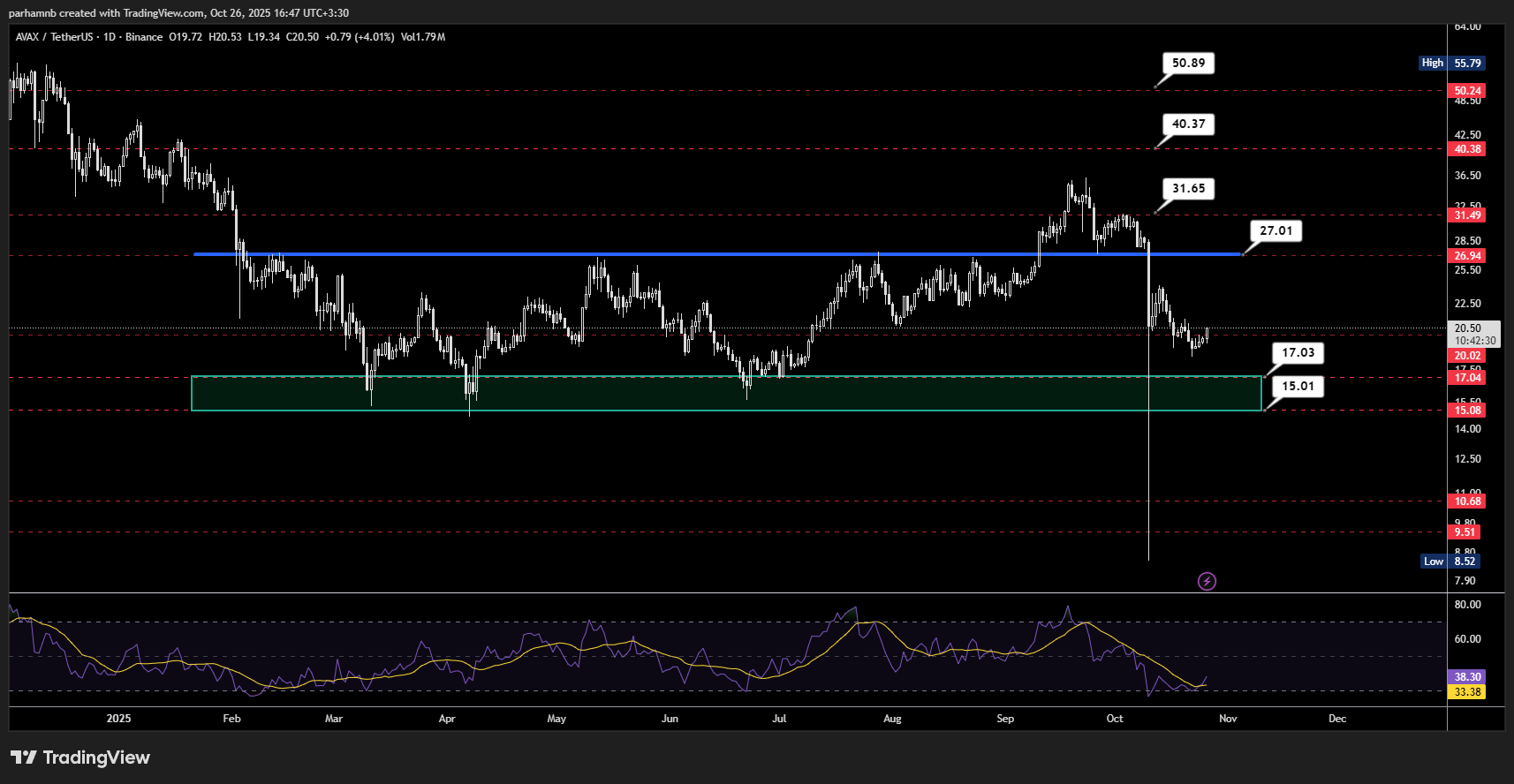Image resolution: width=1514 pixels, height=784 pixels.
Task: Click the High 55.79 price tag
Action: click(1452, 64)
